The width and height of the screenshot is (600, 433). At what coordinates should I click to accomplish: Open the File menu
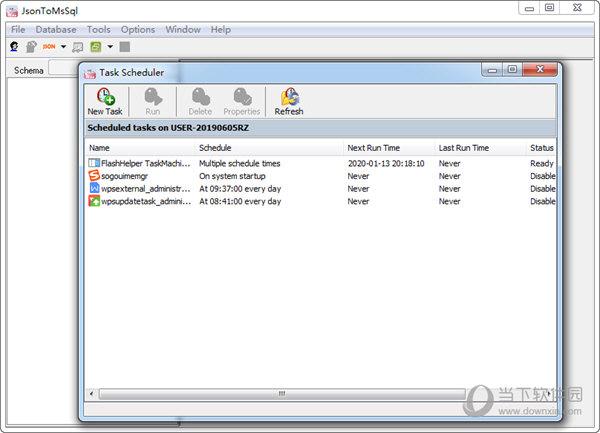click(18, 29)
